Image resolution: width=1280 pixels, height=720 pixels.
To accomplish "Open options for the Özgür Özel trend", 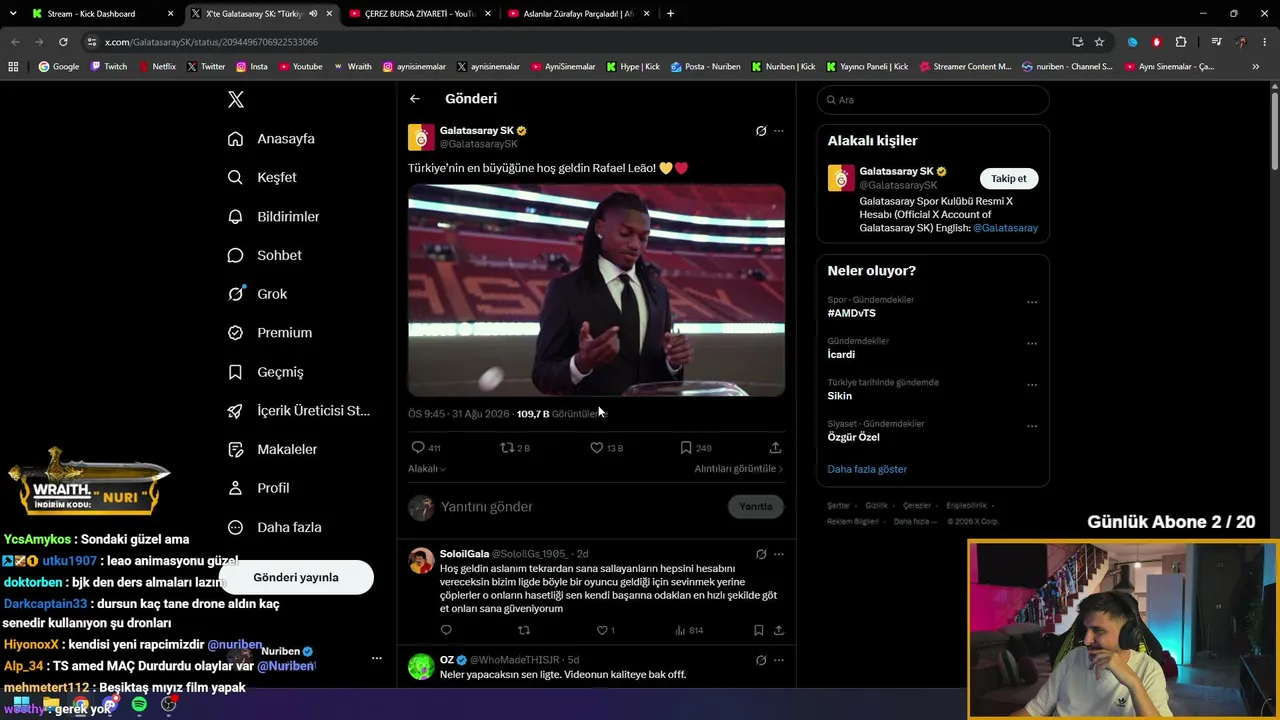I will (1032, 426).
